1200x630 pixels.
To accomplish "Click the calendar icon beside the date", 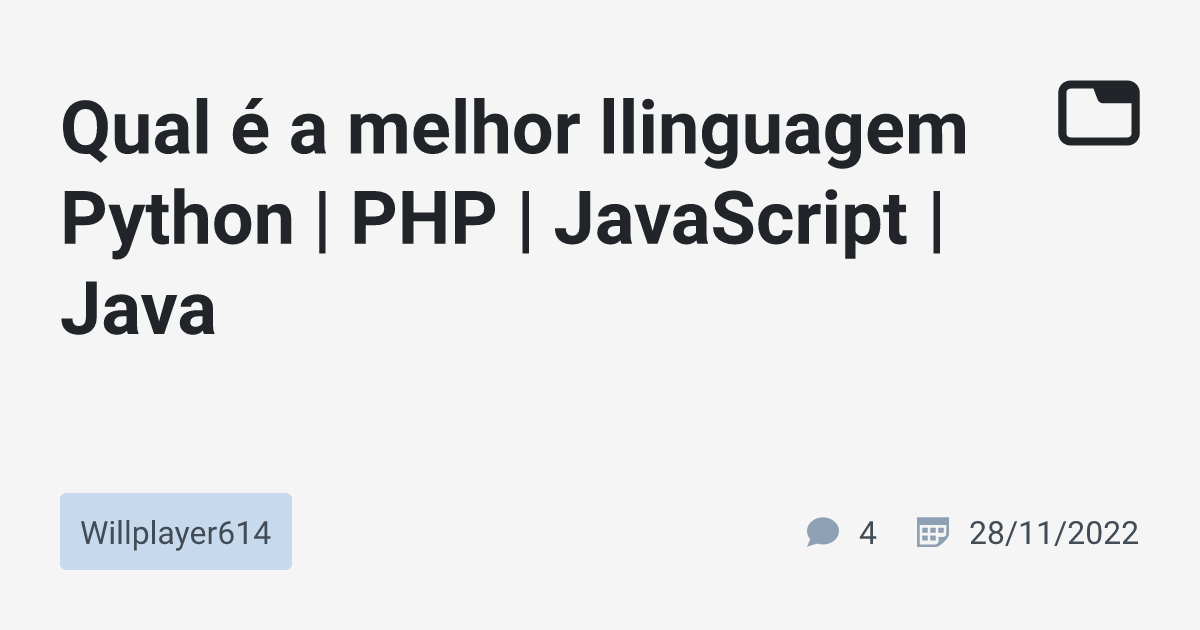I will [x=932, y=533].
